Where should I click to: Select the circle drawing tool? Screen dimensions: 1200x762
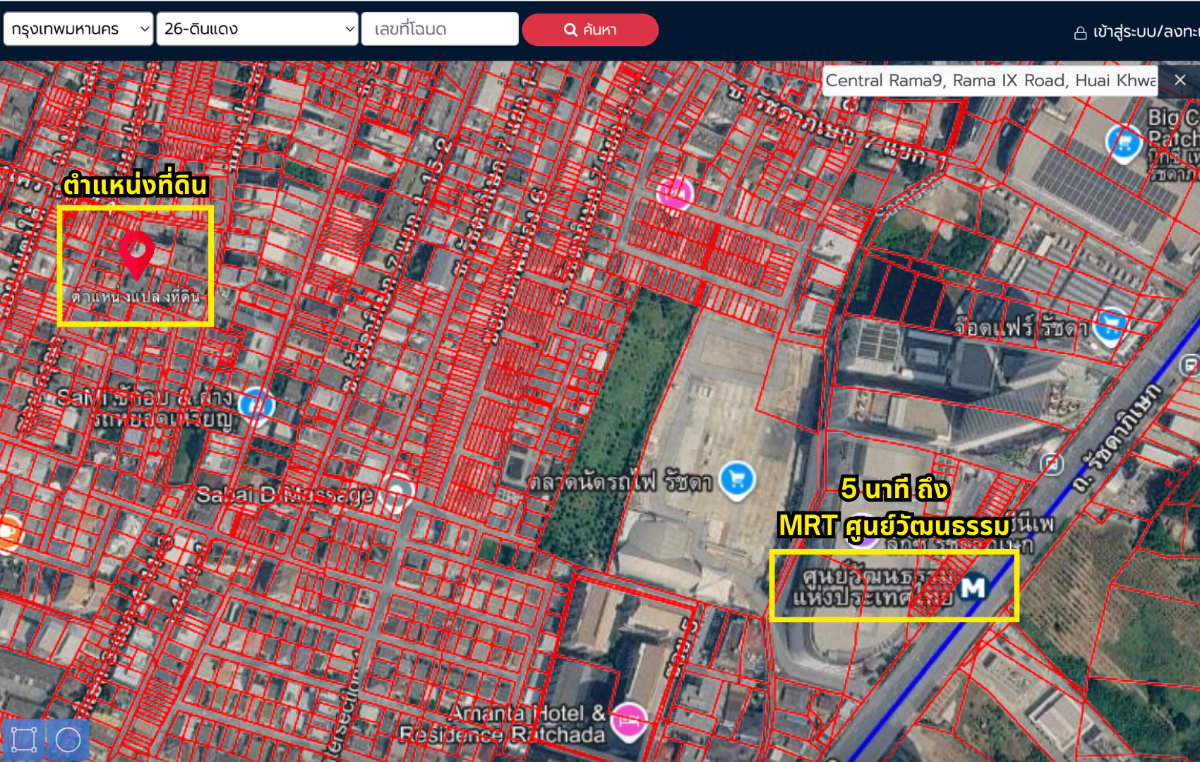click(68, 740)
